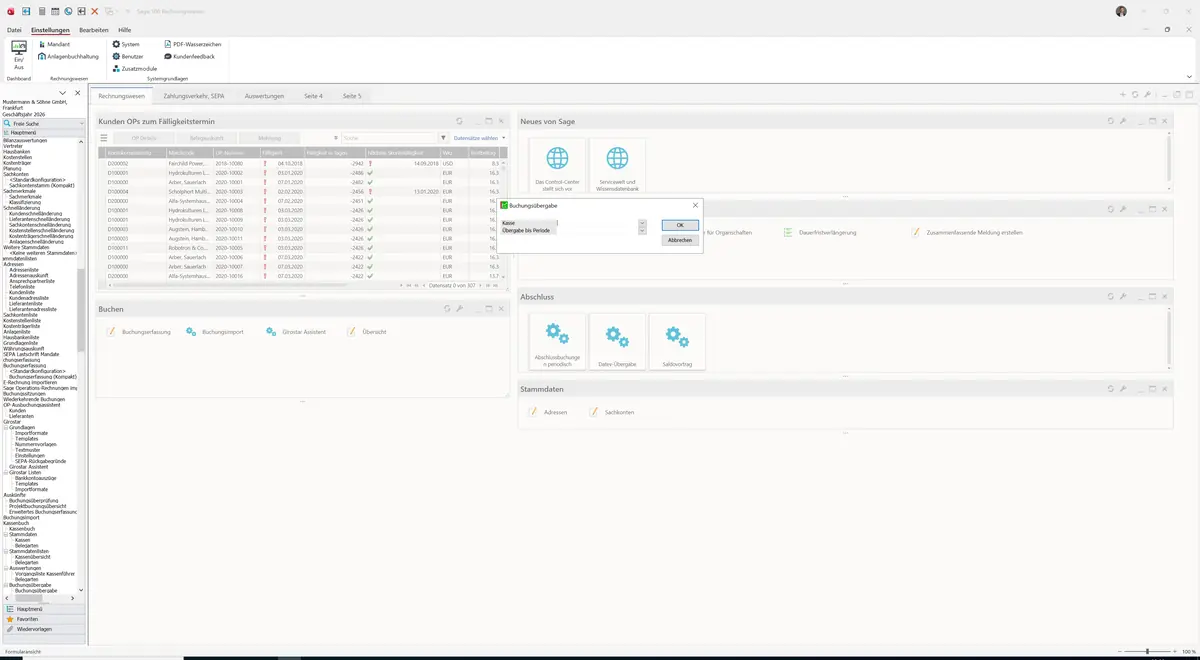The image size is (1200, 660).
Task: Open the Datensätze wählen dropdown
Action: [x=480, y=138]
